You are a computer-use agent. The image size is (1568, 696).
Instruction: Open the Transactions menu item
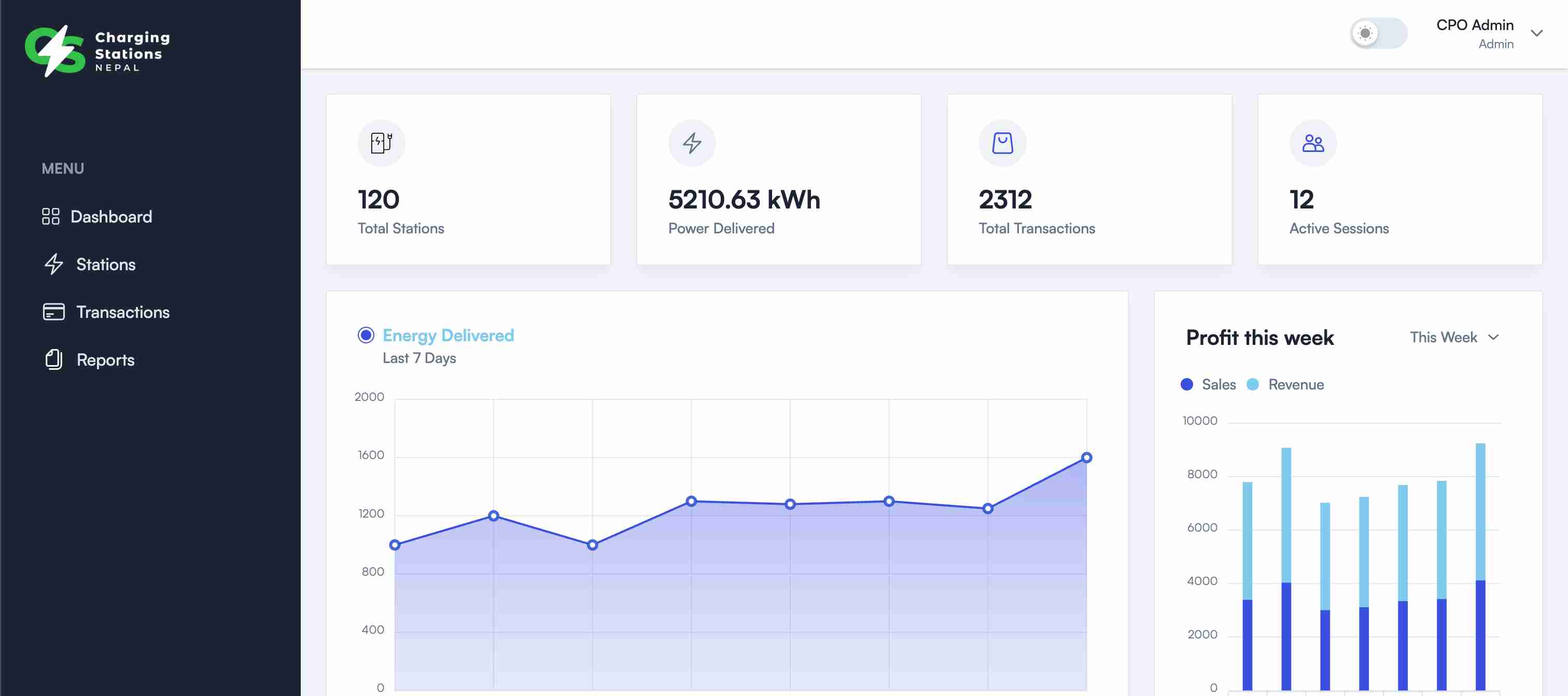point(106,312)
